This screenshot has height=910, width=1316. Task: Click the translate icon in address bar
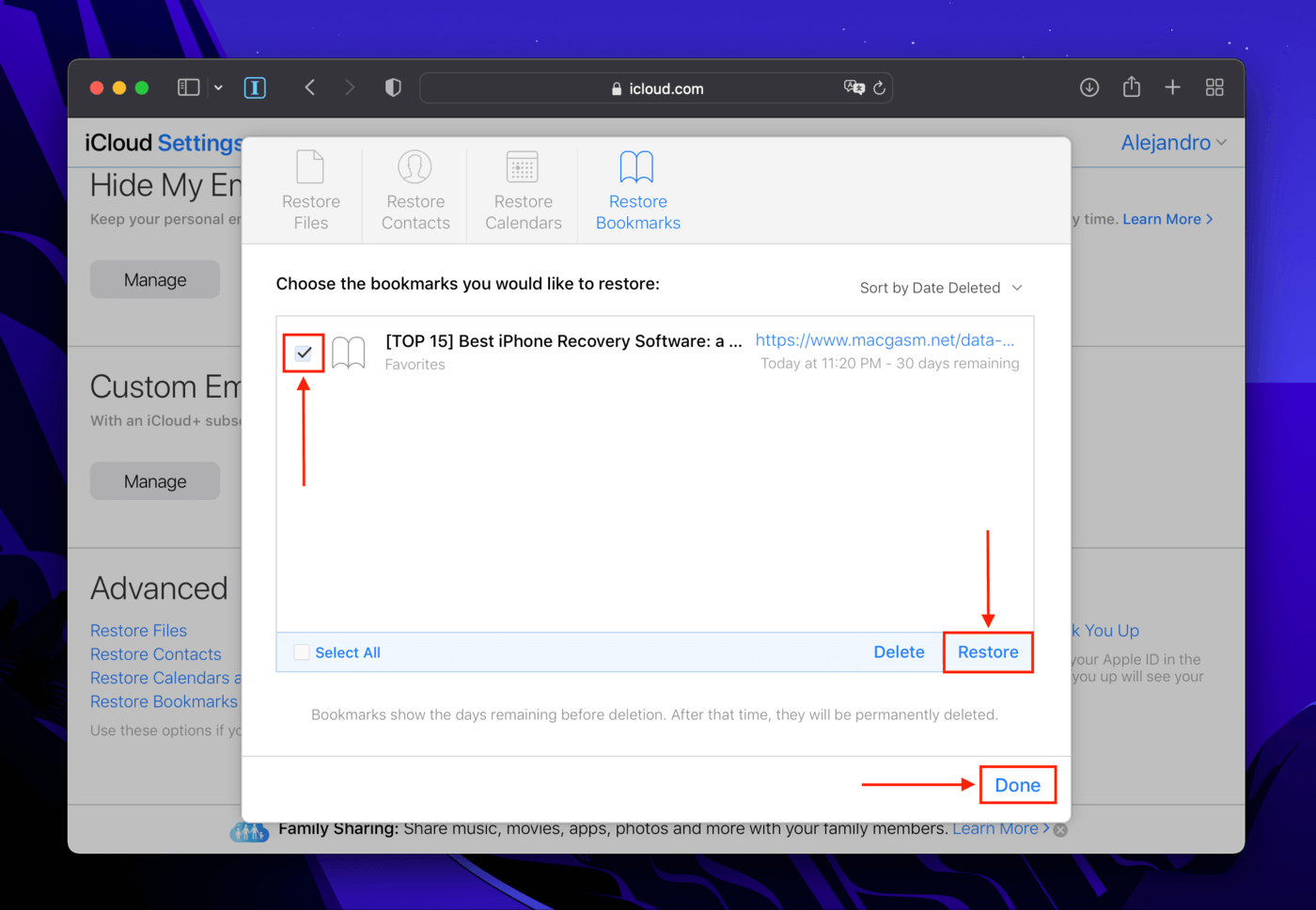854,87
